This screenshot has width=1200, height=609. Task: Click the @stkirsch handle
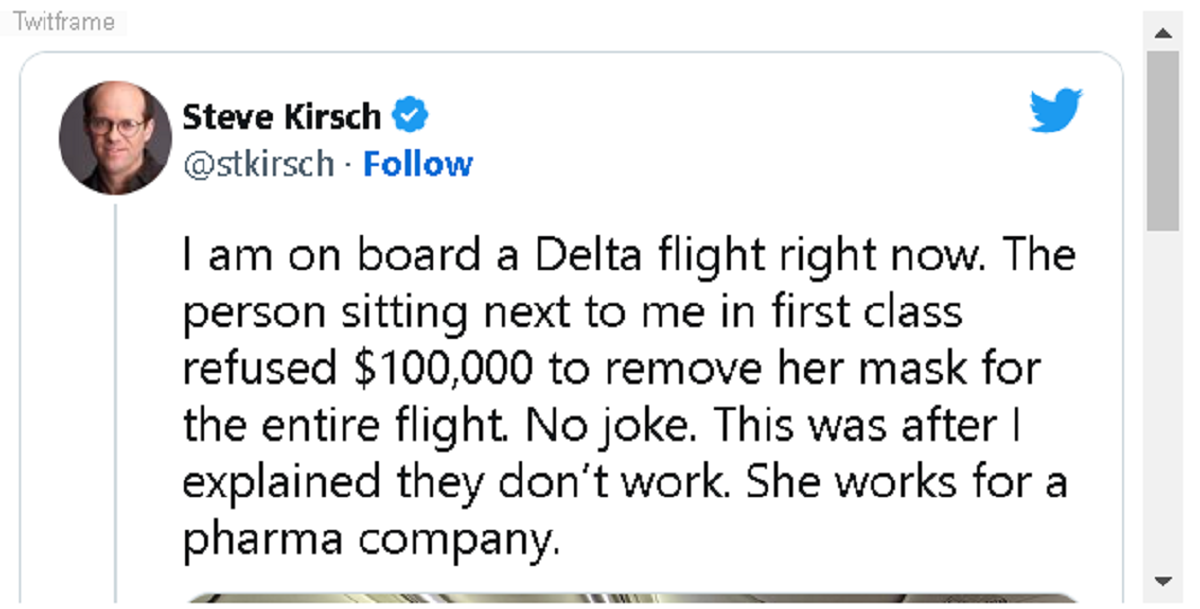pos(258,164)
